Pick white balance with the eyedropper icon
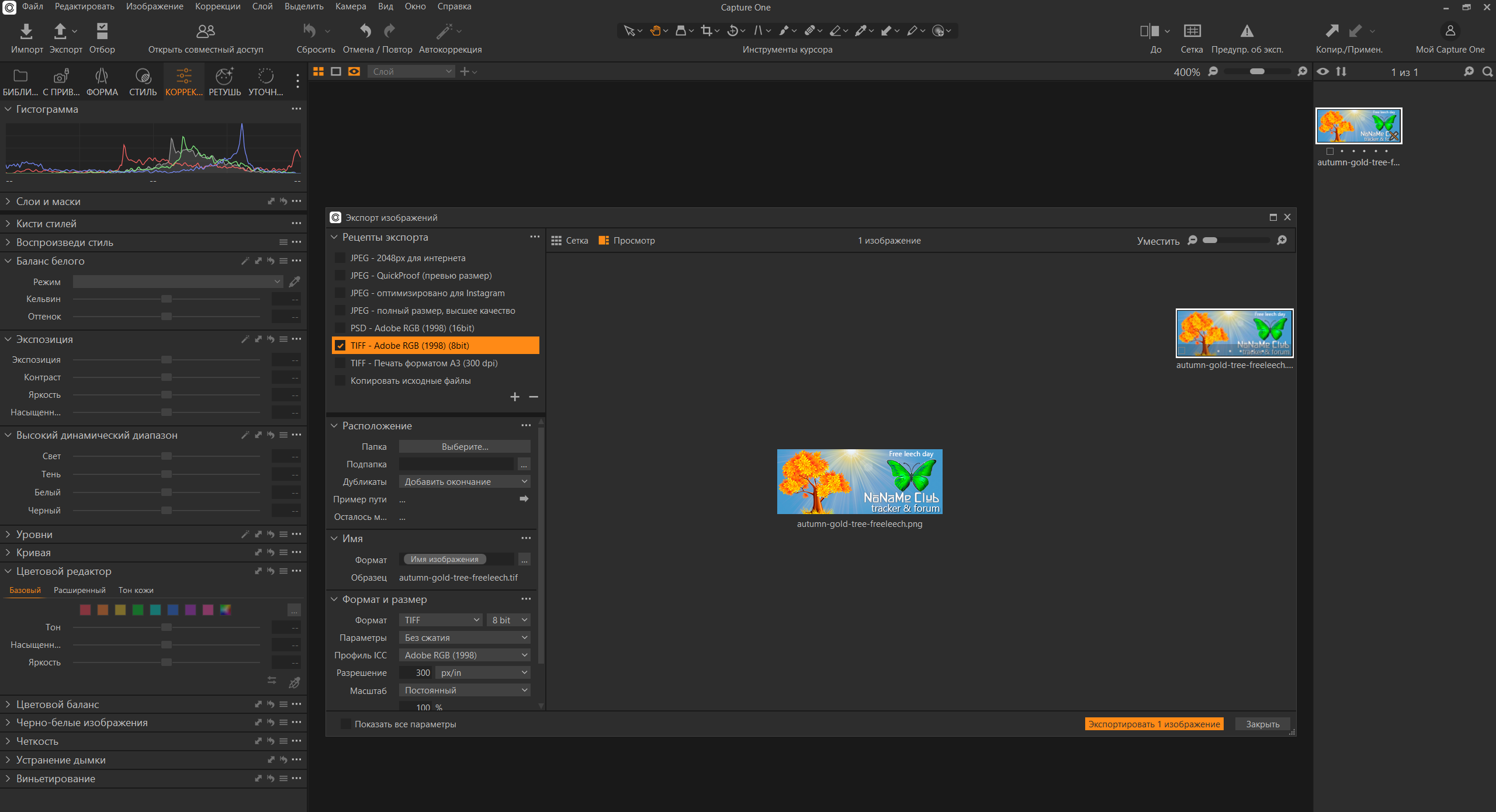 pyautogui.click(x=295, y=282)
